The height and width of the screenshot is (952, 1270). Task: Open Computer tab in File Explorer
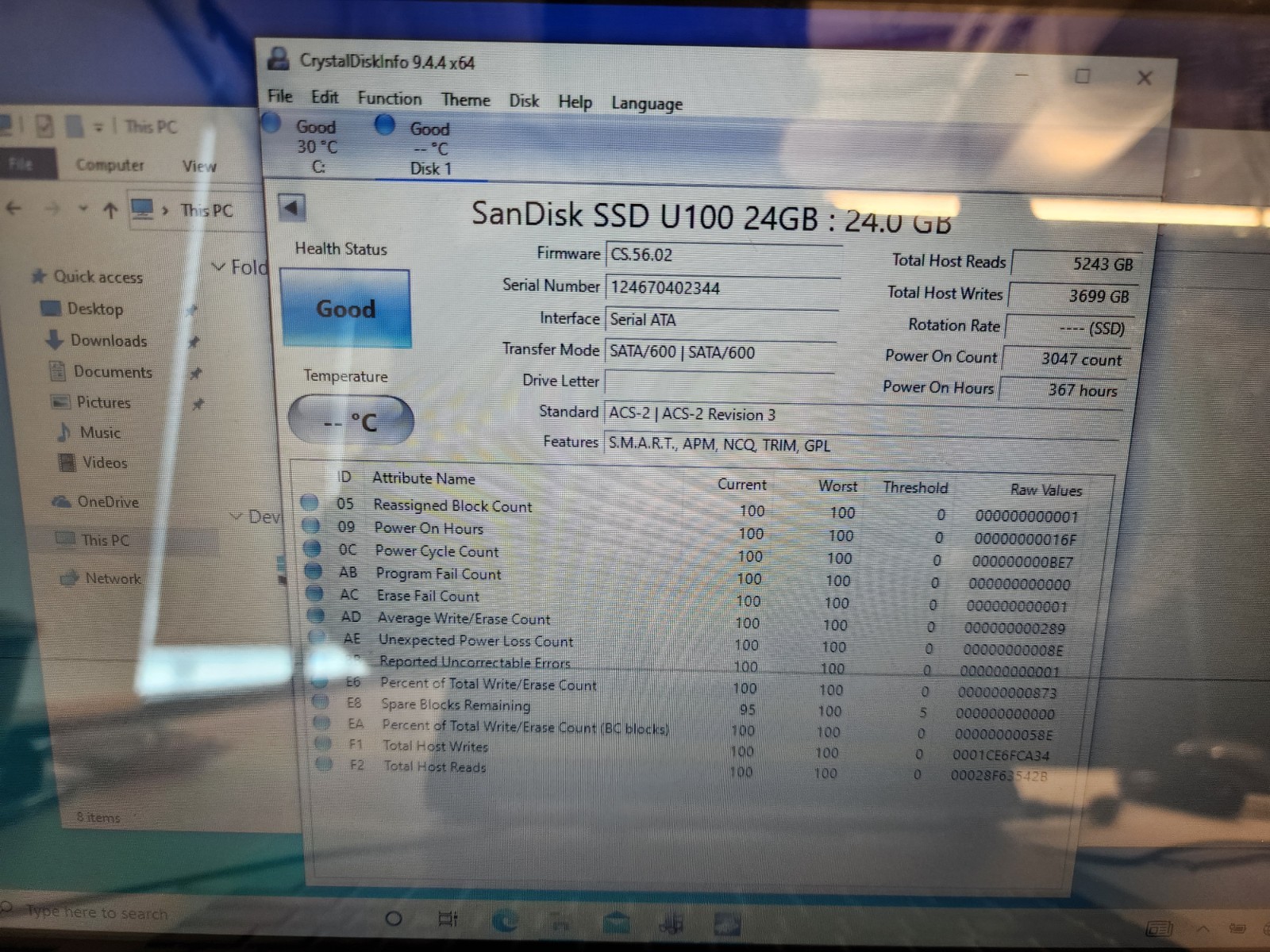tap(110, 165)
